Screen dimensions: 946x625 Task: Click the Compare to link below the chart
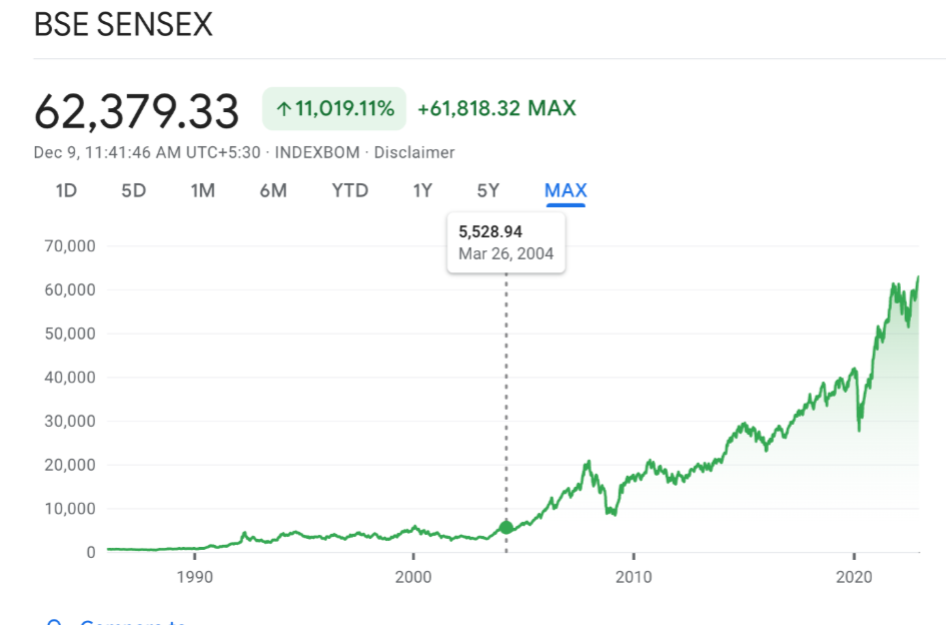click(x=130, y=622)
